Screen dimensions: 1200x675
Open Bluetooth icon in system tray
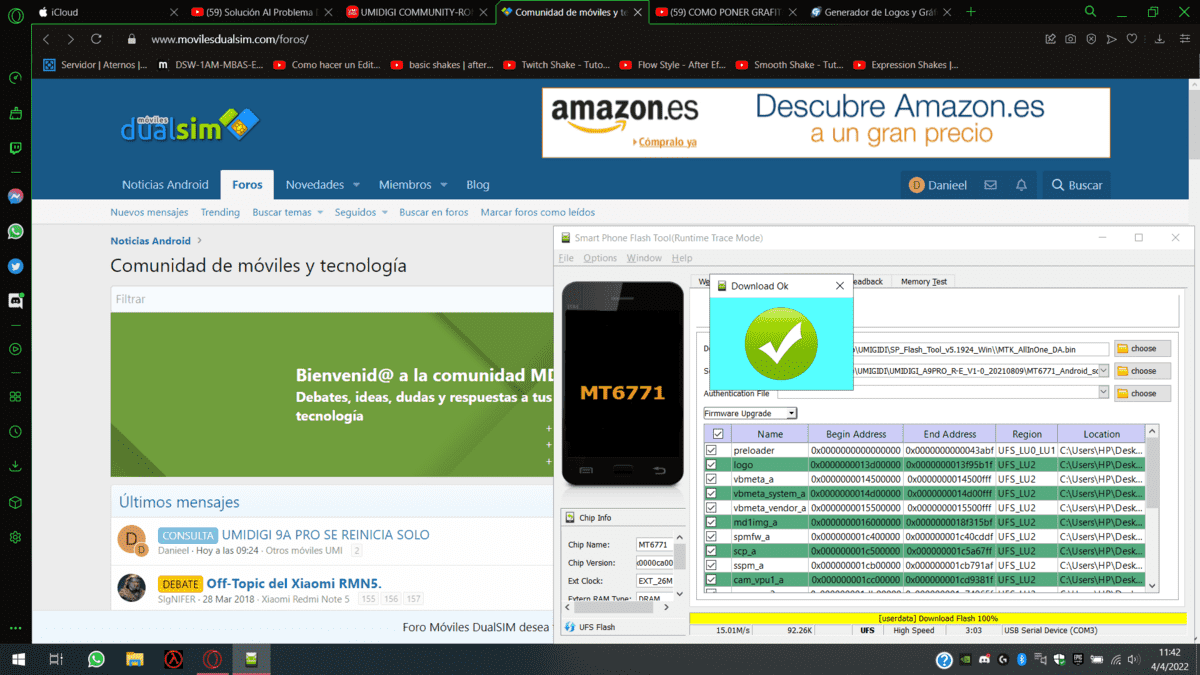click(x=1021, y=660)
